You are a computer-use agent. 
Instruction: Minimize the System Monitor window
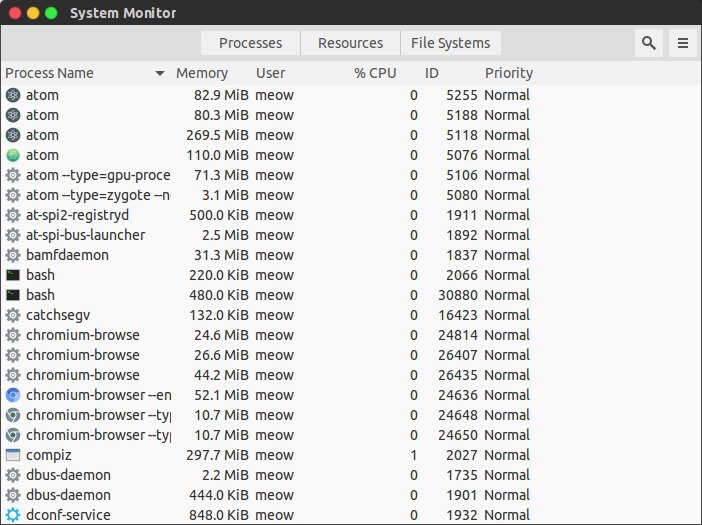(x=33, y=13)
